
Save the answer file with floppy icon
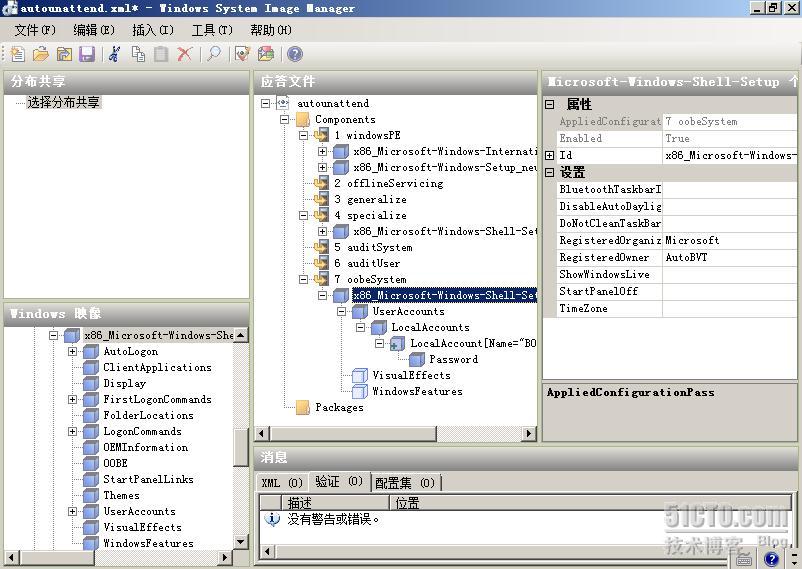point(87,54)
